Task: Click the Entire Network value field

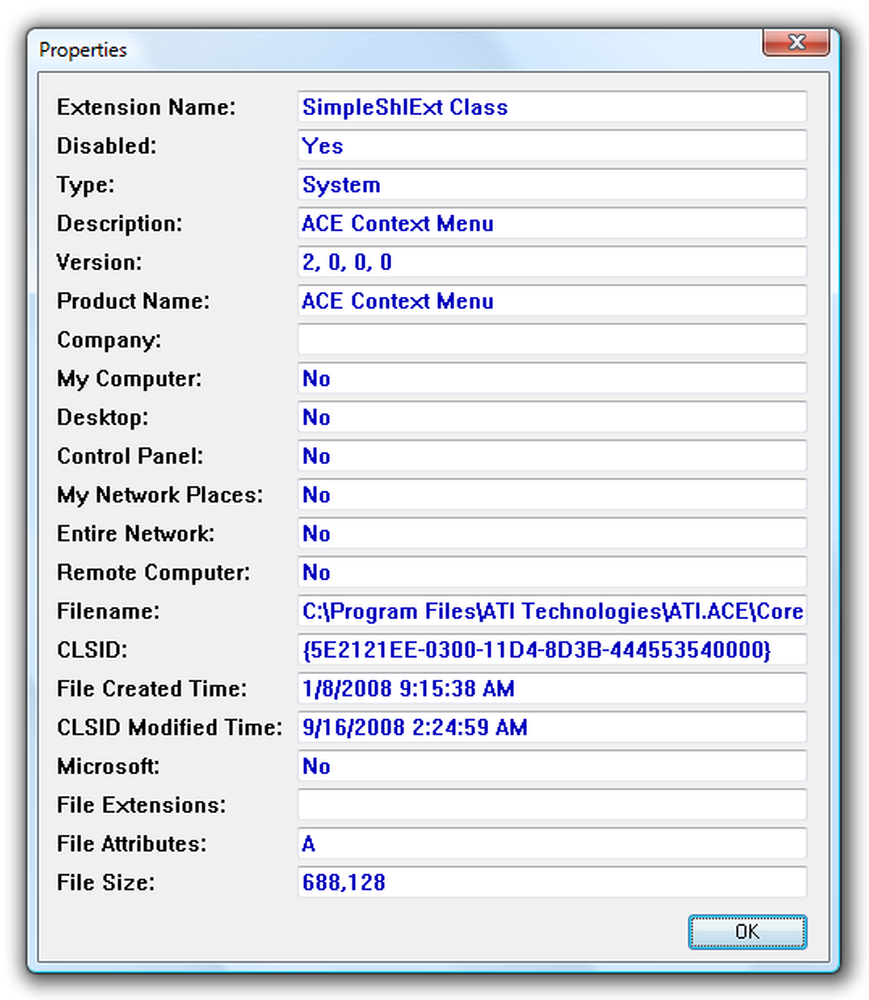Action: pyautogui.click(x=552, y=534)
